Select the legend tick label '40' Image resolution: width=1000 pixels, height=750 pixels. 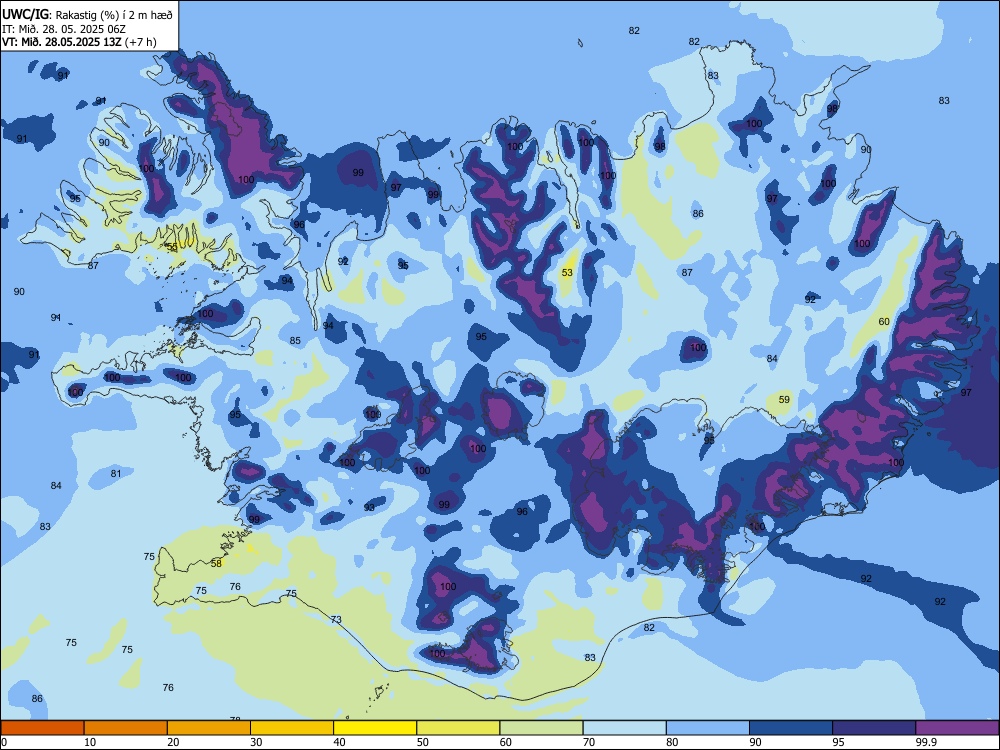[339, 742]
